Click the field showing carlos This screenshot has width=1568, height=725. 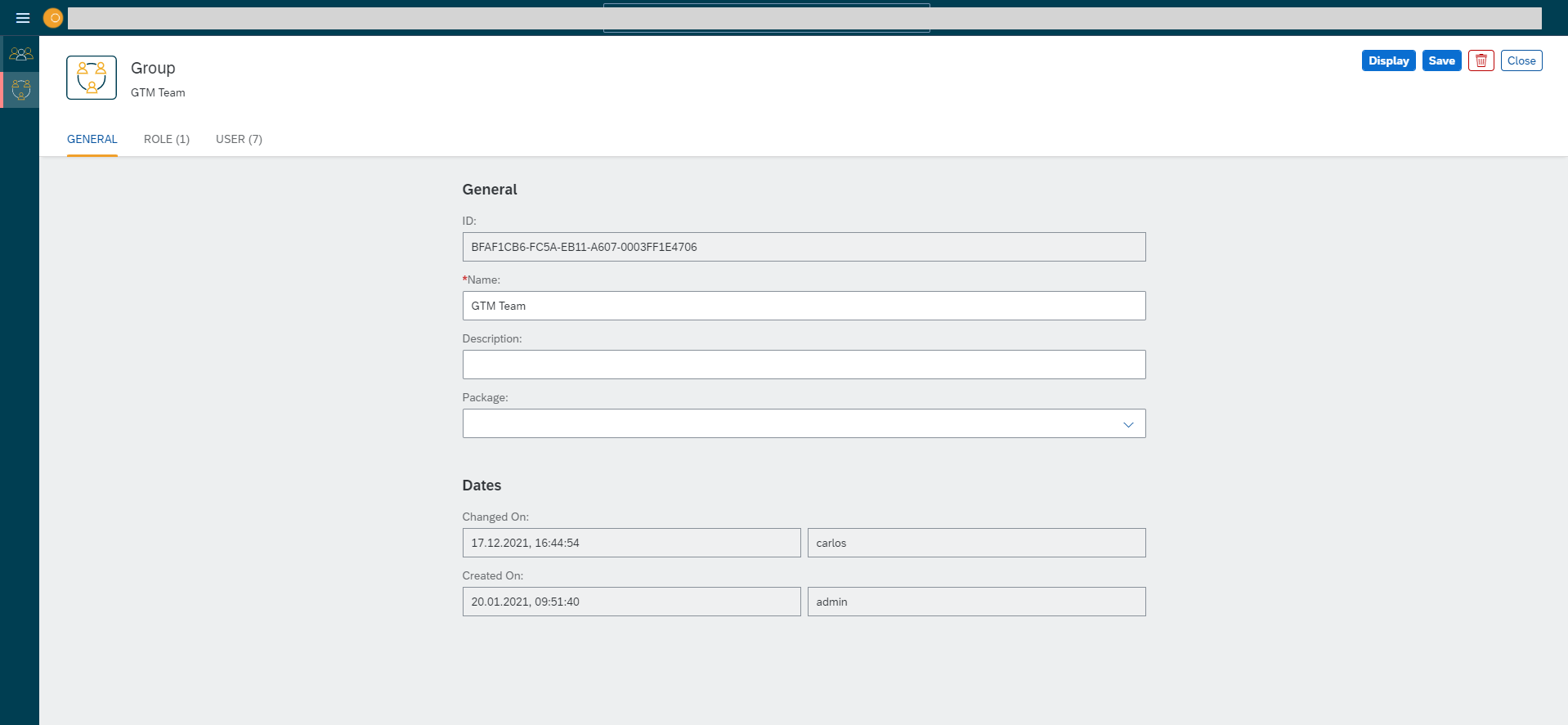tap(976, 543)
